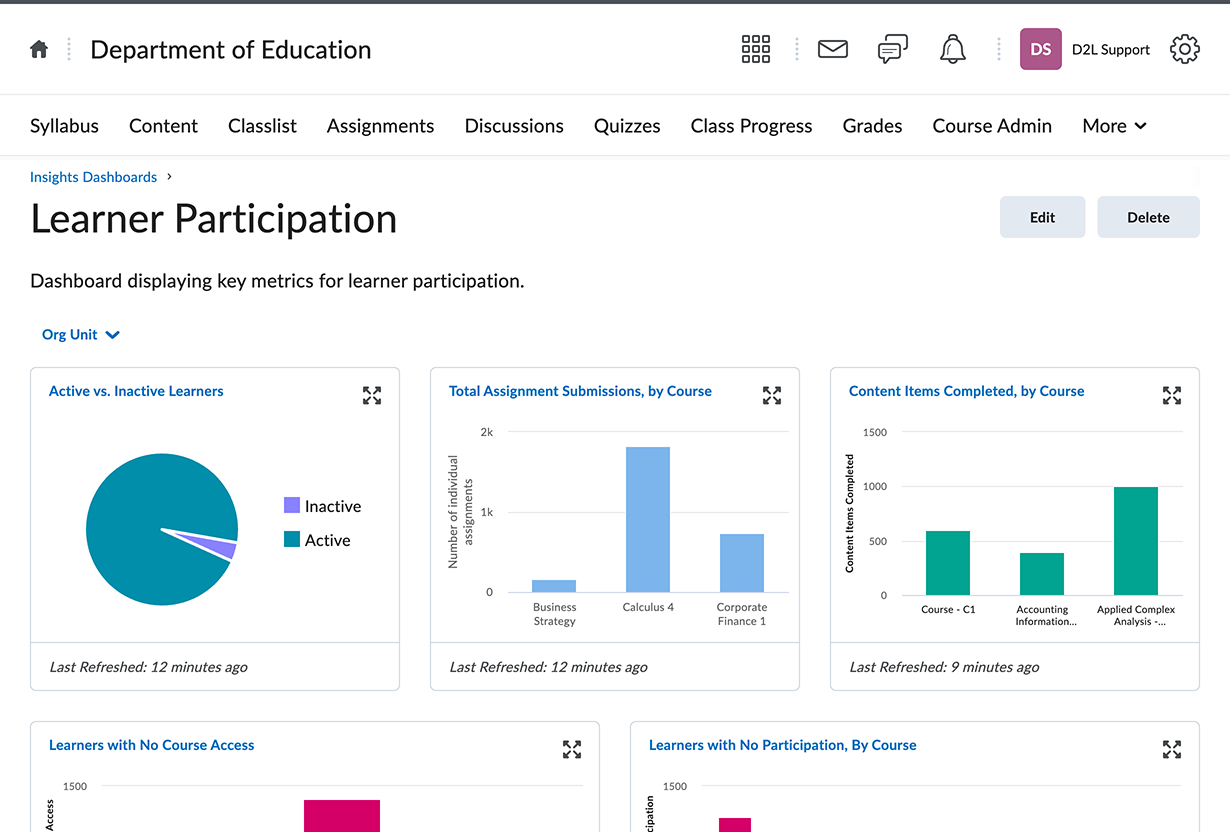The height and width of the screenshot is (832, 1230).
Task: Open the subscription alerts chat icon
Action: [x=892, y=49]
